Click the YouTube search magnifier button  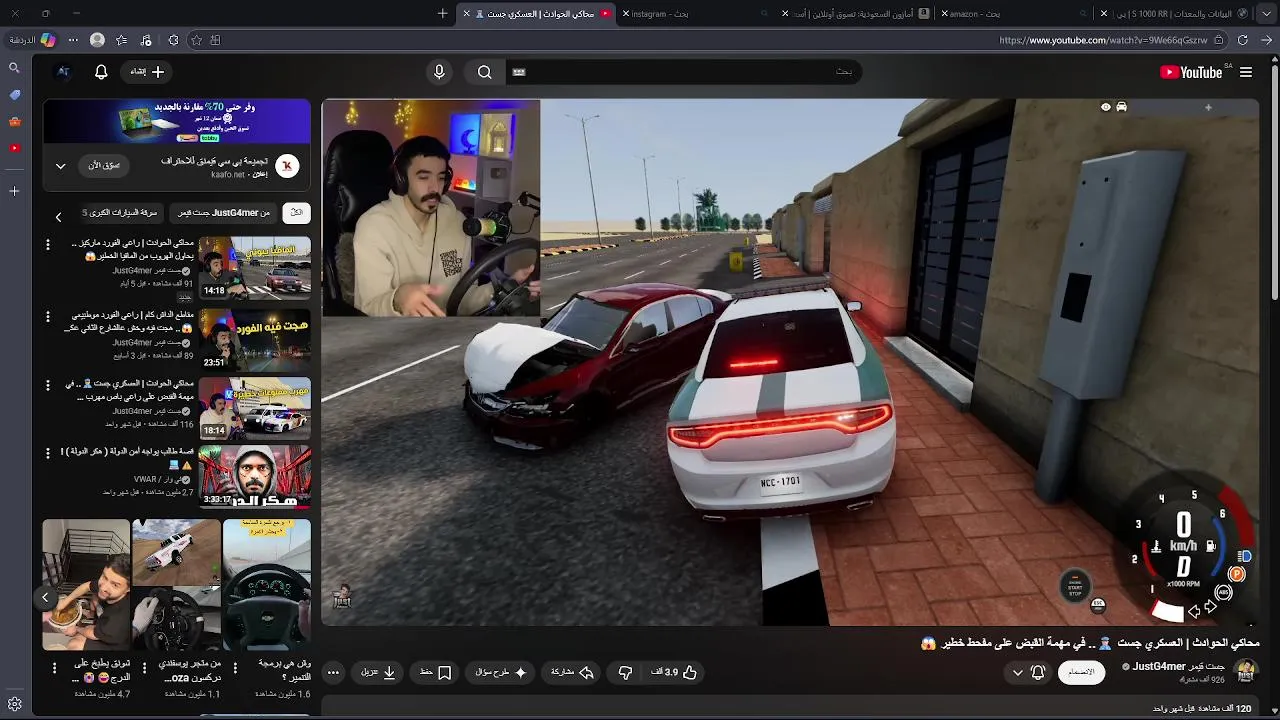tap(485, 72)
